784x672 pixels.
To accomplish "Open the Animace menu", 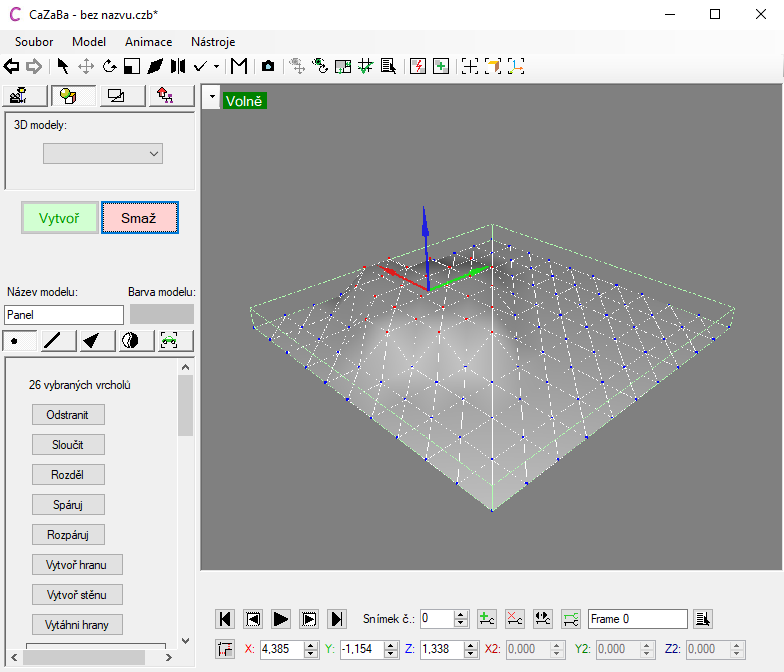I will (148, 42).
